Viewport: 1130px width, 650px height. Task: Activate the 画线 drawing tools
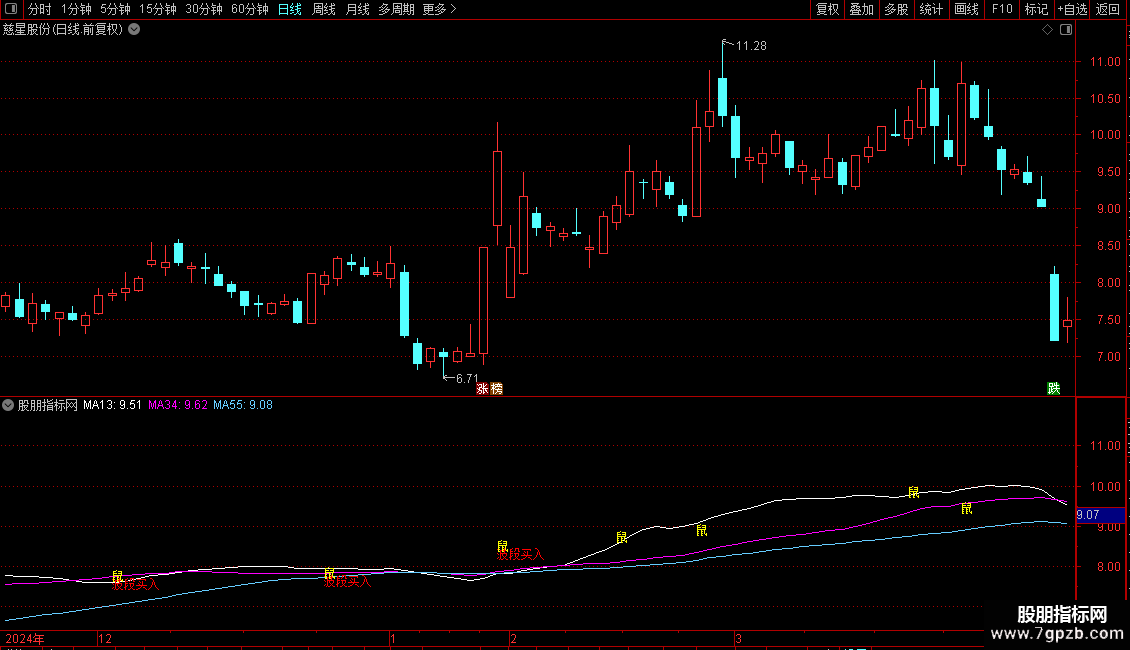[966, 9]
